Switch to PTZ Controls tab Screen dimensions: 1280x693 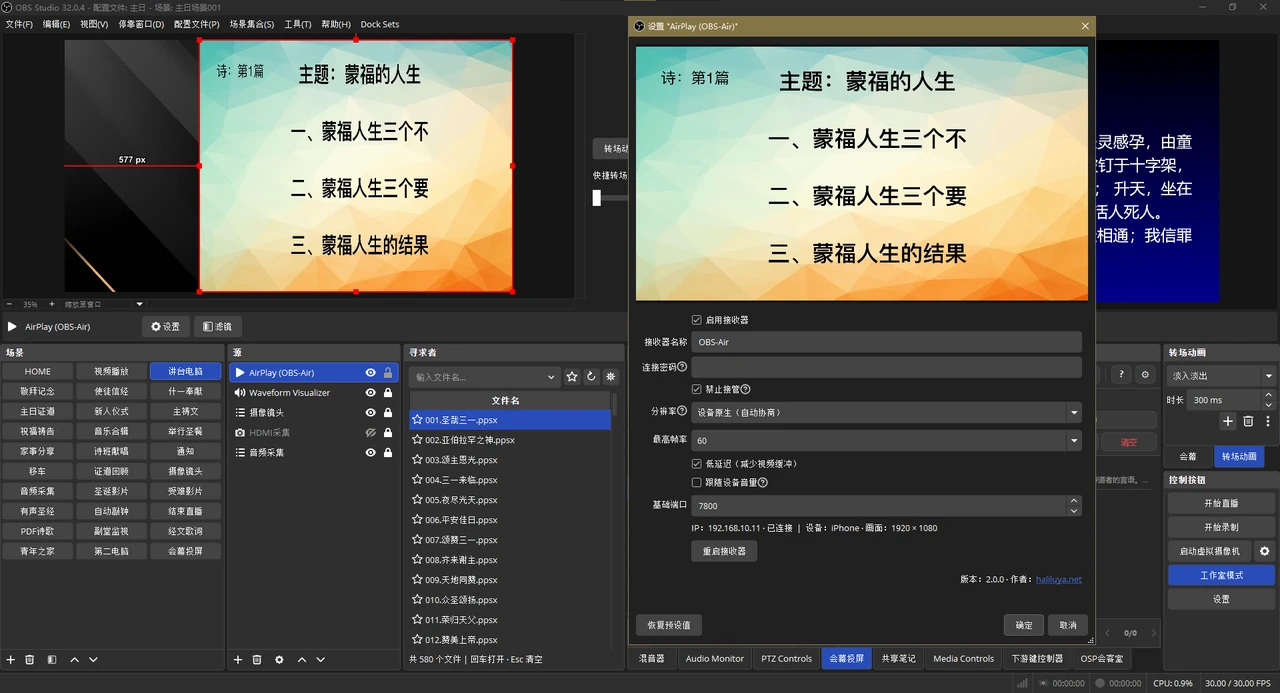(x=787, y=659)
